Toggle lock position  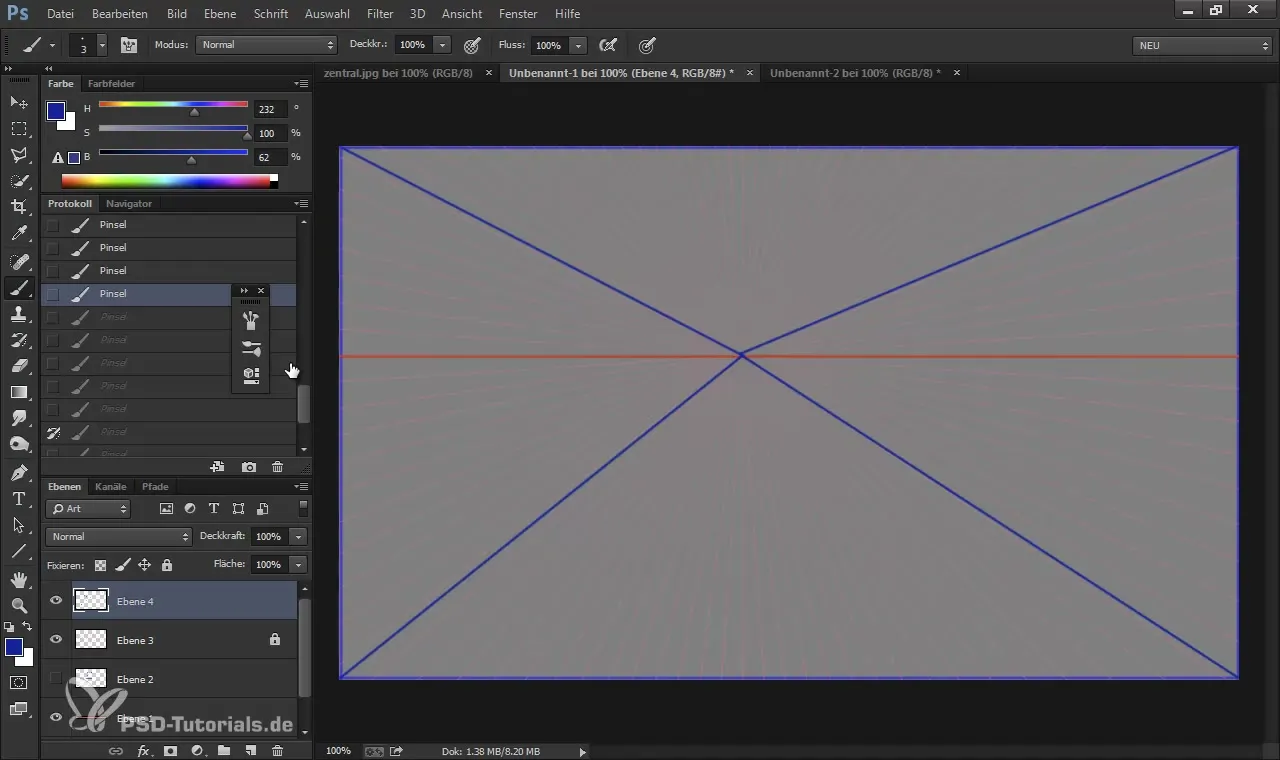click(144, 565)
